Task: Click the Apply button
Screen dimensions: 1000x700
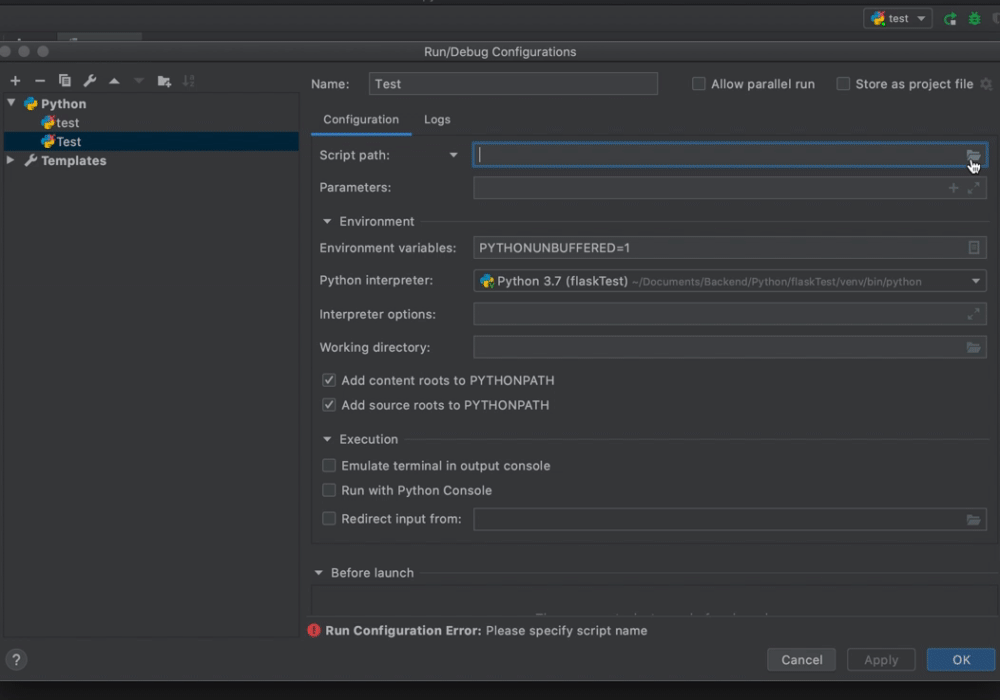Action: point(880,659)
